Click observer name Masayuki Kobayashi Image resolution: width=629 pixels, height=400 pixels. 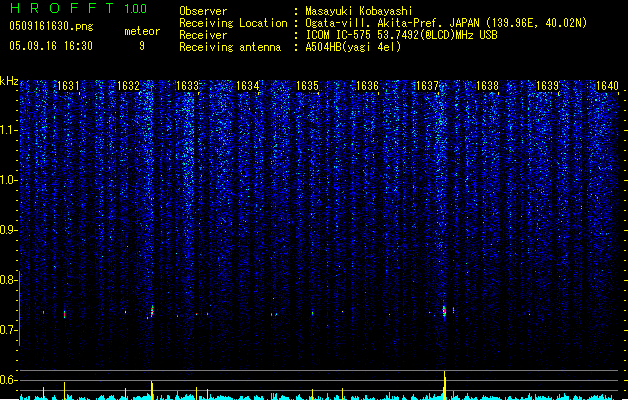pos(359,11)
